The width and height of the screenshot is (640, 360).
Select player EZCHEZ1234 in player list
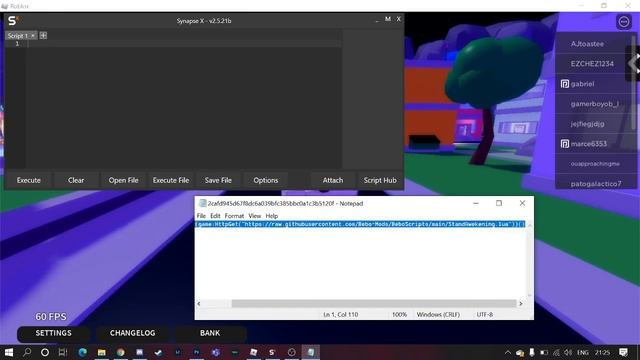pos(593,64)
